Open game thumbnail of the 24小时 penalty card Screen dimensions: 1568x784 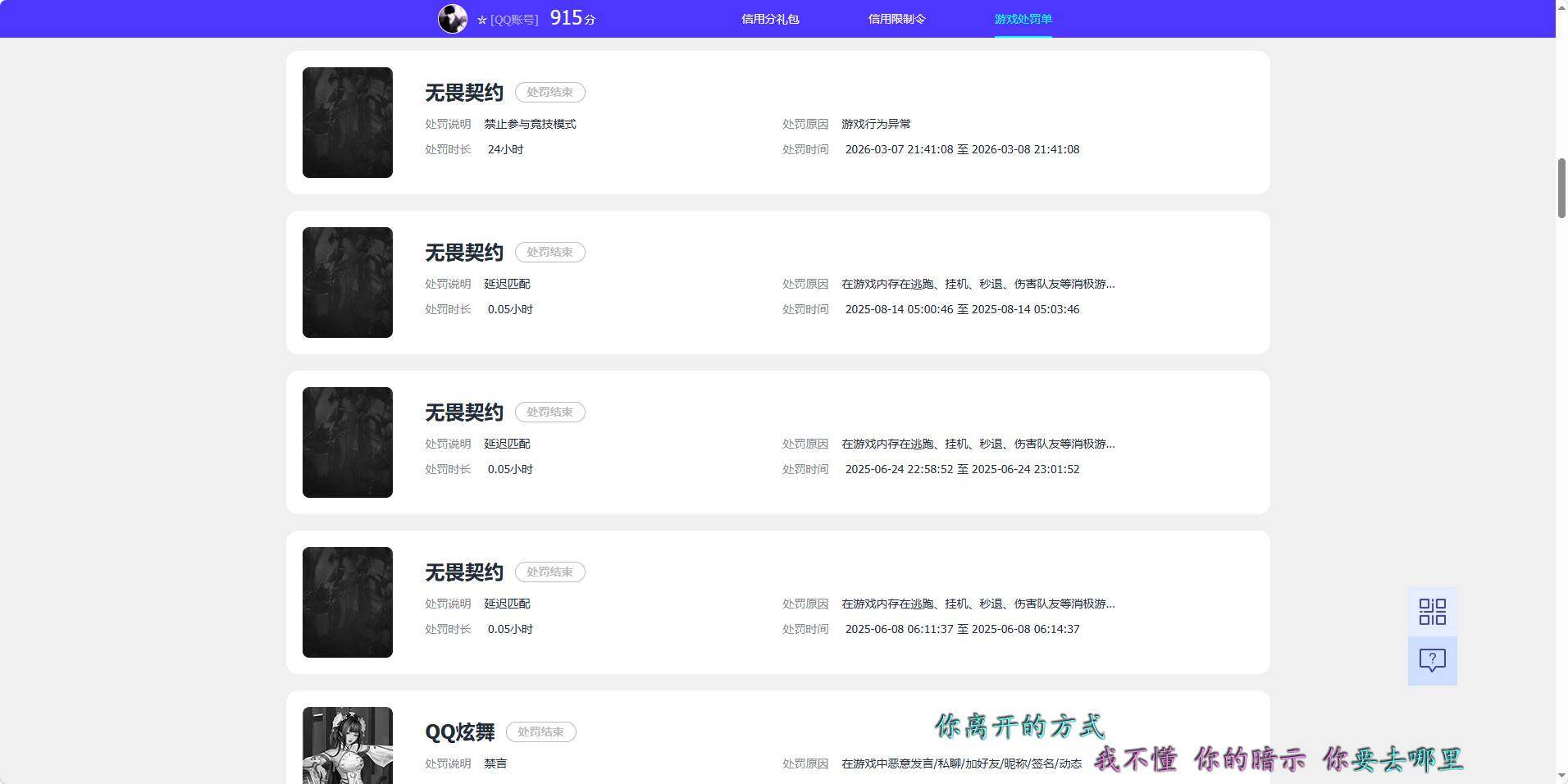(348, 122)
